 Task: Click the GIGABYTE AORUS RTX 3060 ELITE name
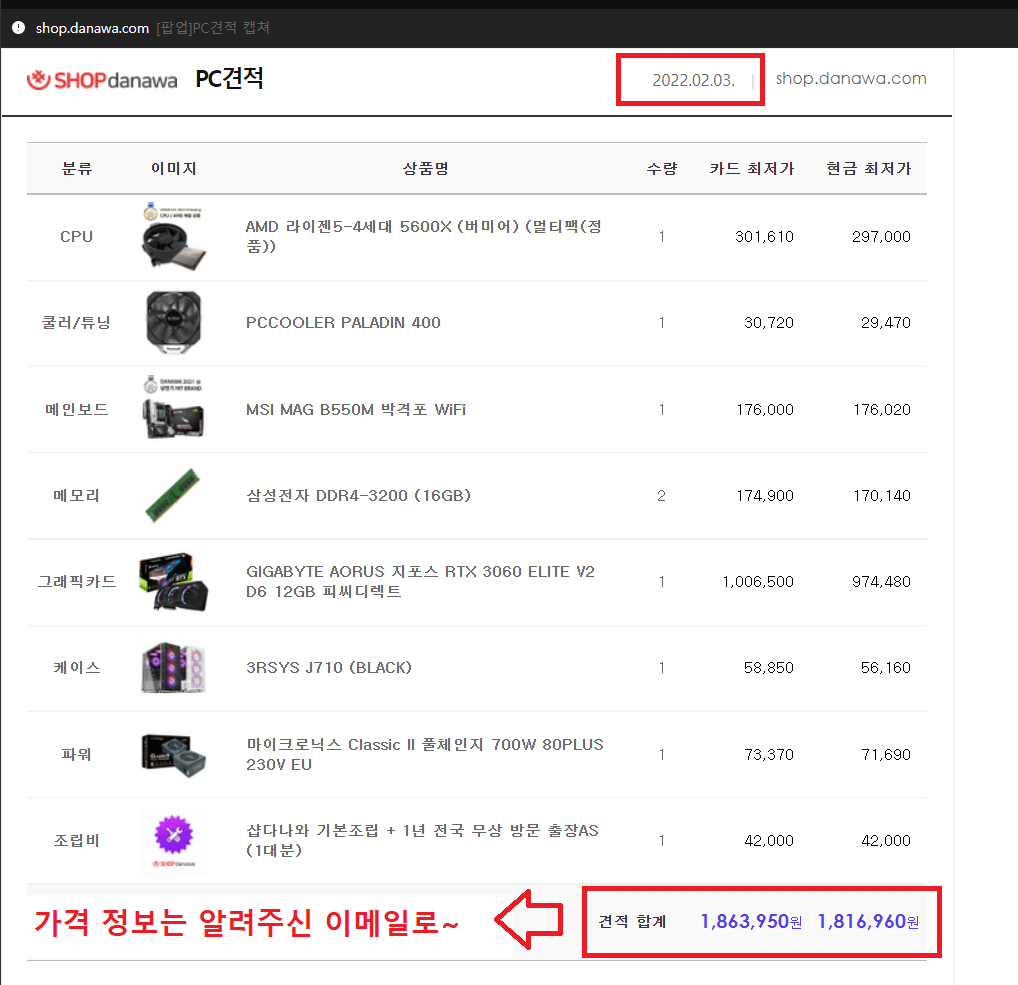pyautogui.click(x=421, y=581)
